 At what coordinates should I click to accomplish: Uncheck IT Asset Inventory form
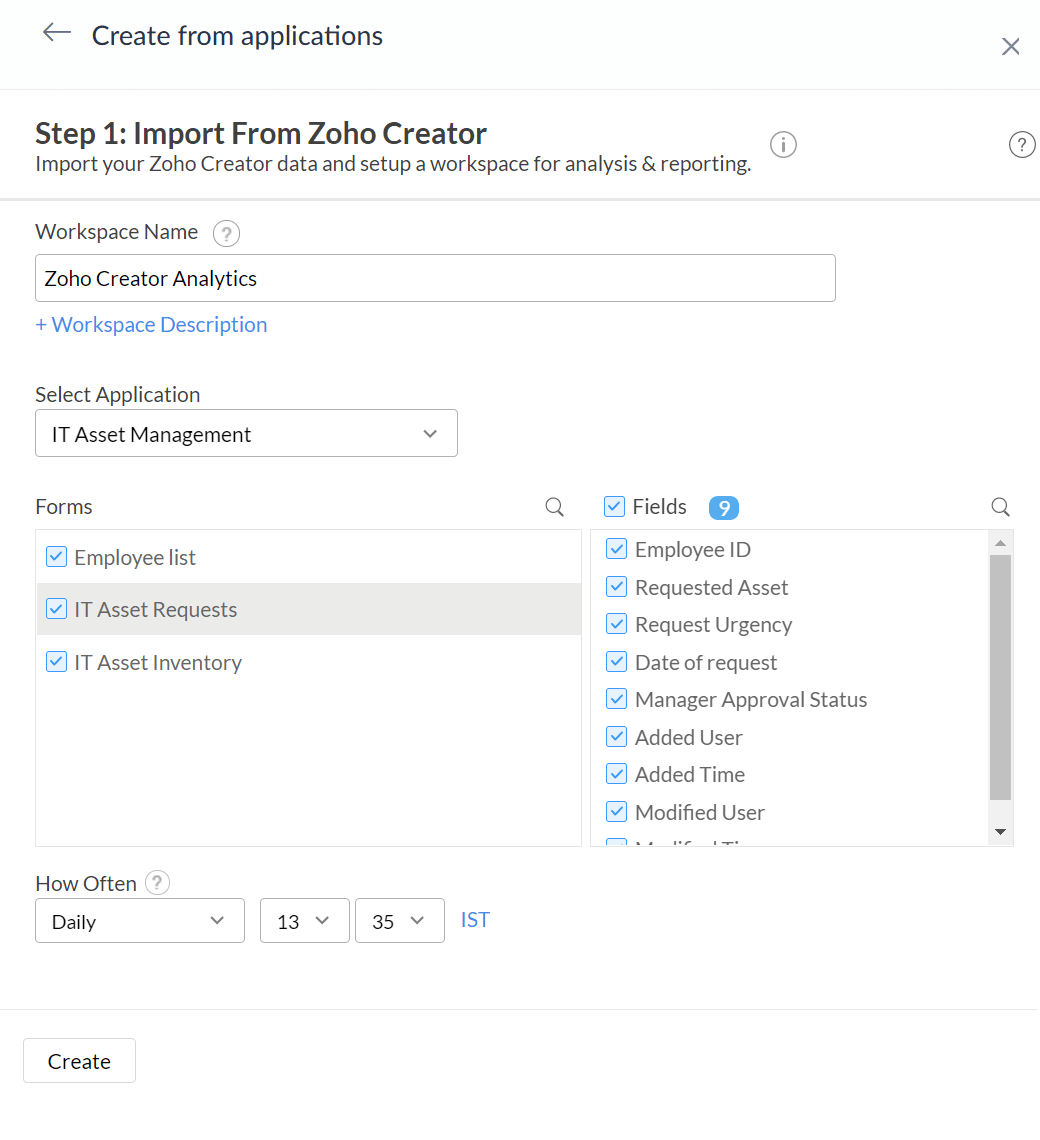click(x=57, y=662)
